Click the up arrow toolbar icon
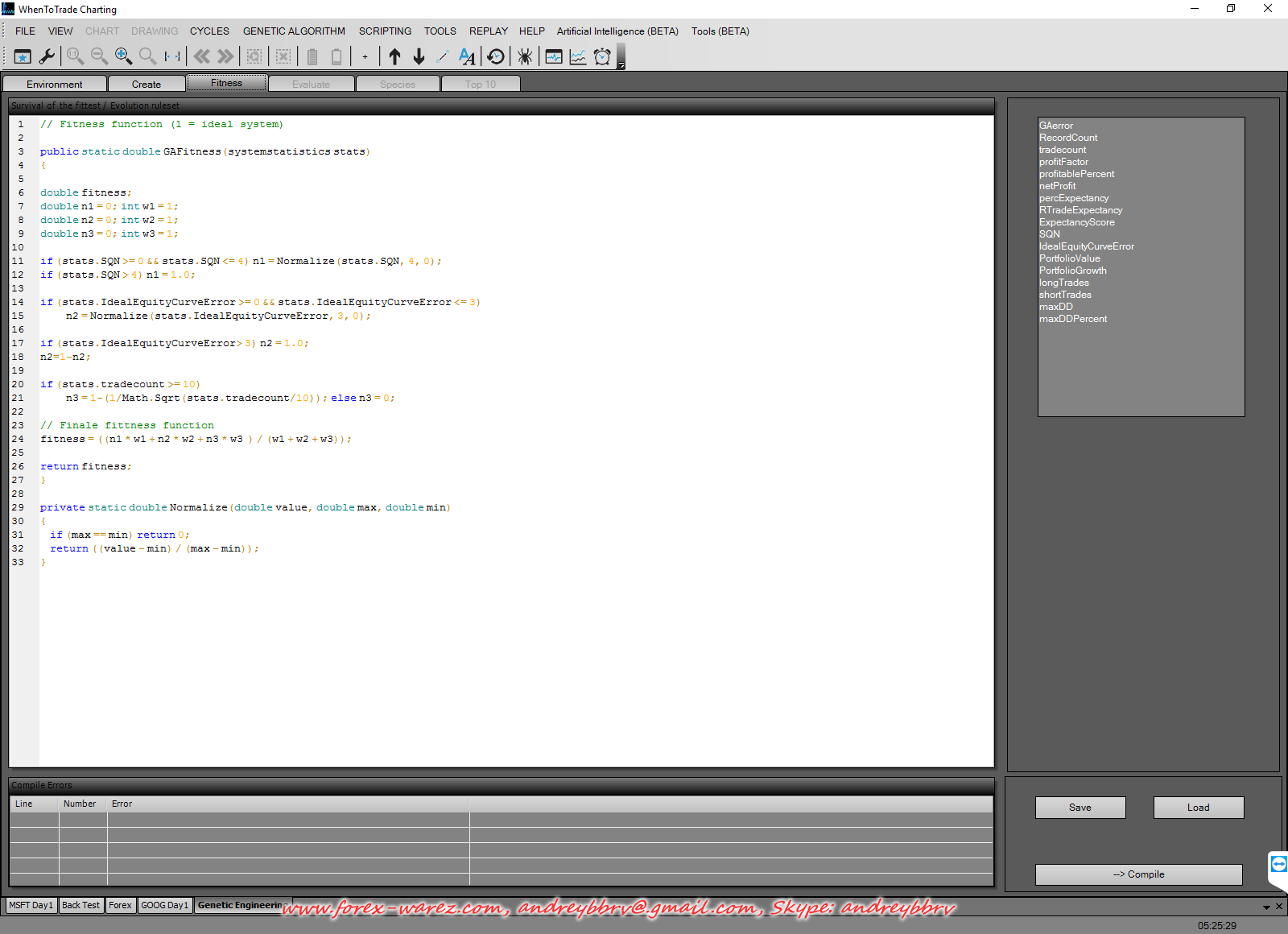This screenshot has height=934, width=1288. pyautogui.click(x=394, y=56)
